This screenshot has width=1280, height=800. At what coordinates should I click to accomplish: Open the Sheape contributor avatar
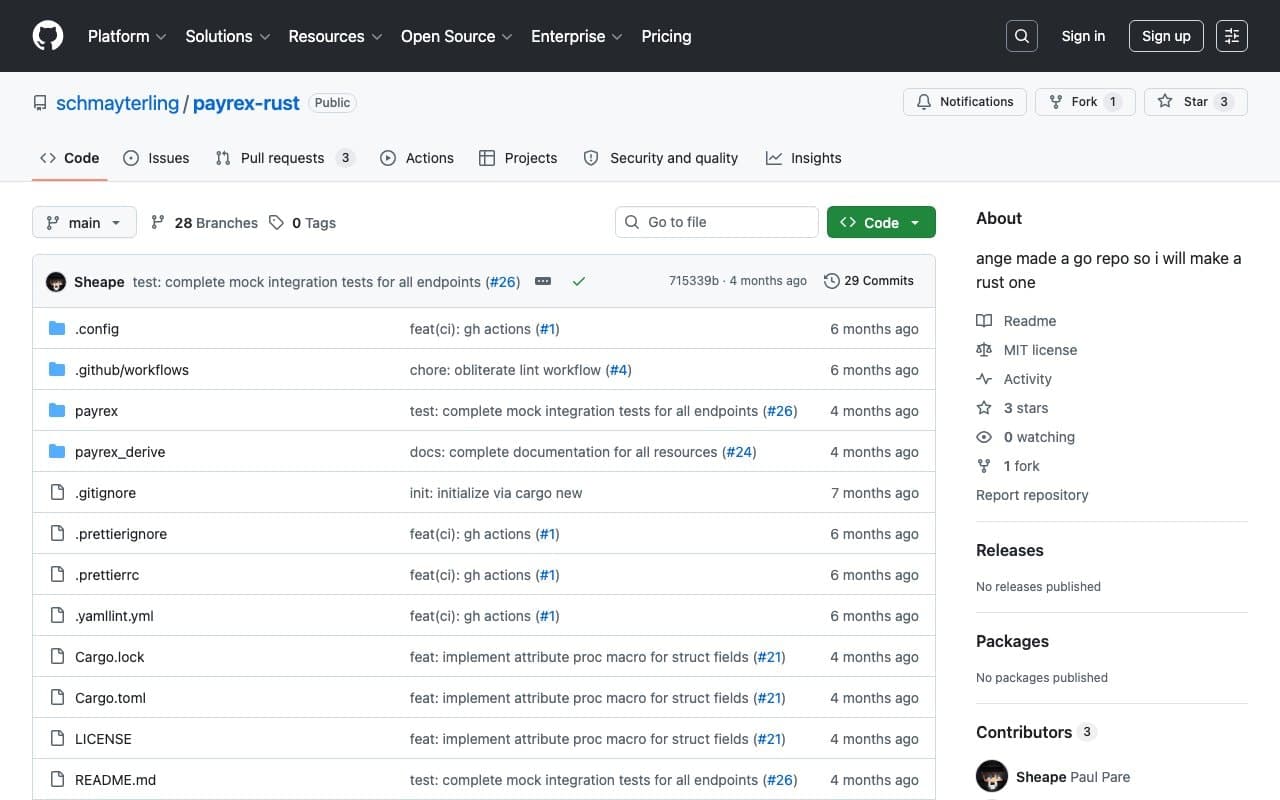pyautogui.click(x=992, y=777)
